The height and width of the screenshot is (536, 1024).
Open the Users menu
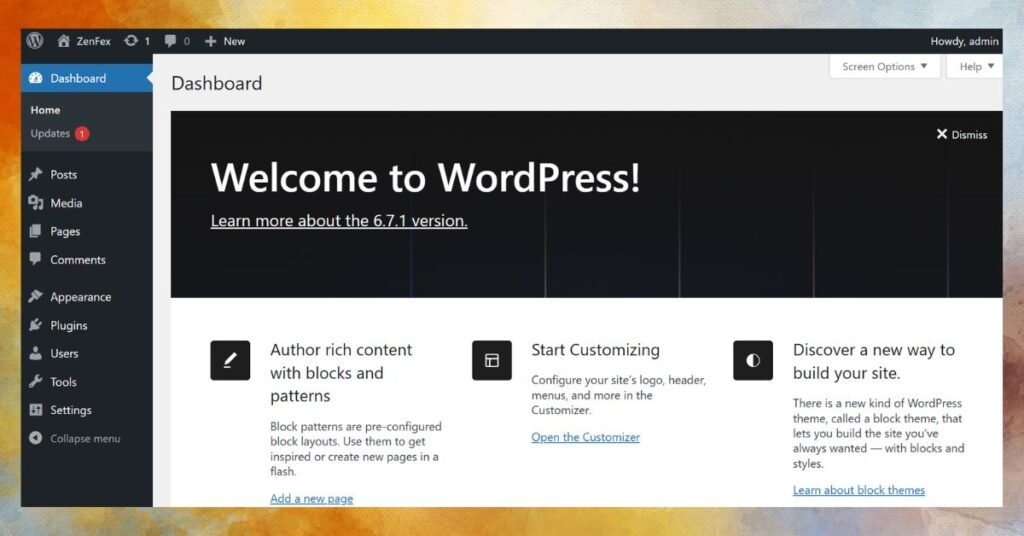[64, 353]
